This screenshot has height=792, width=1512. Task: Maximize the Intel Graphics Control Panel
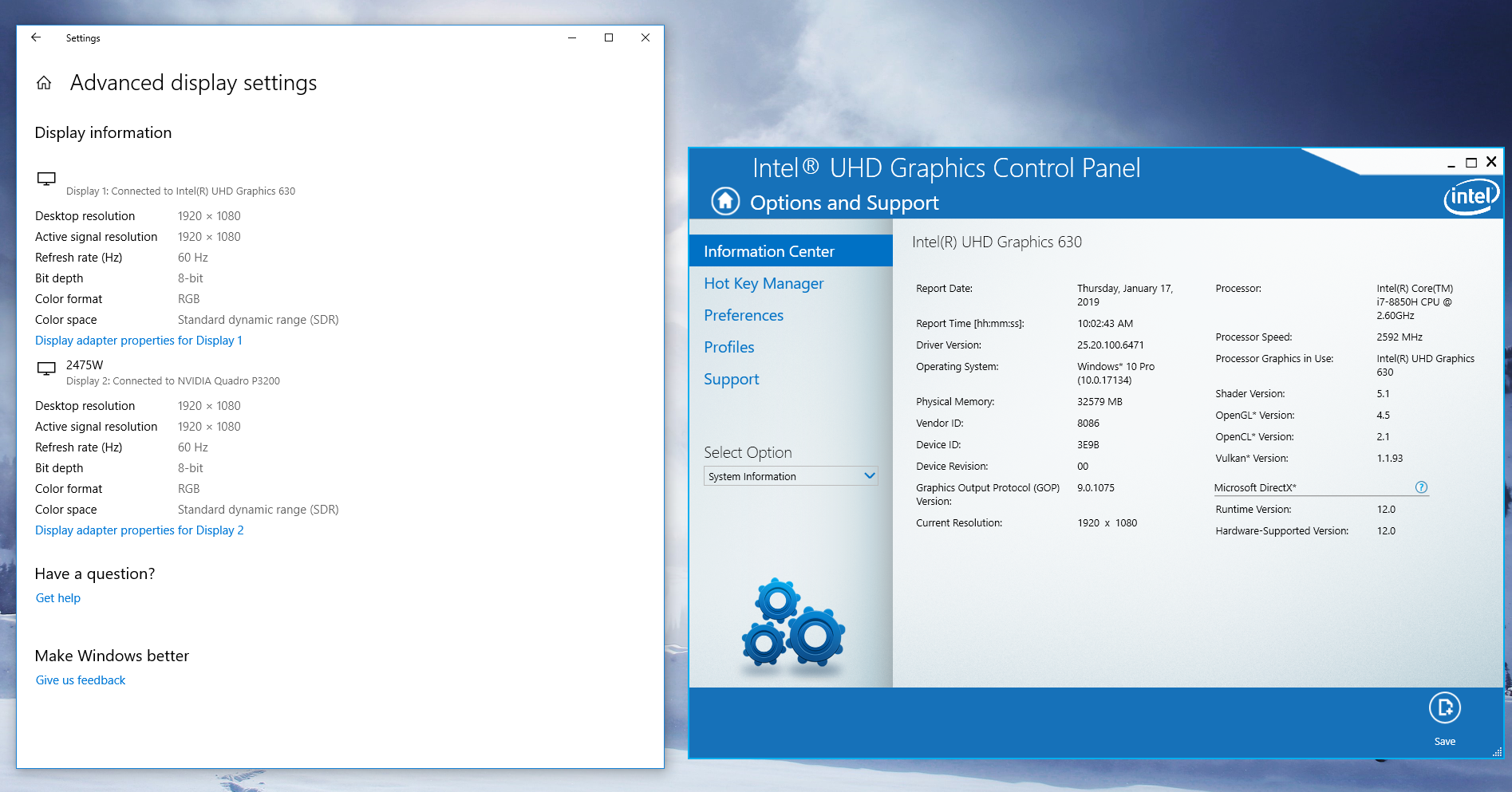click(1471, 163)
